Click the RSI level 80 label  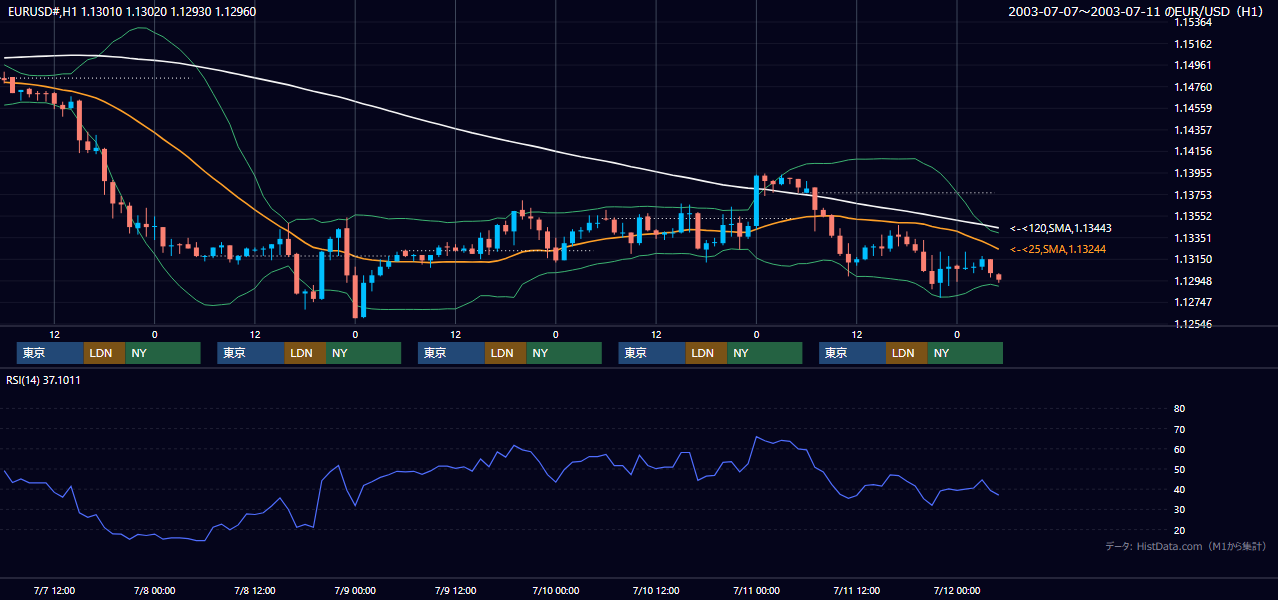point(1179,409)
